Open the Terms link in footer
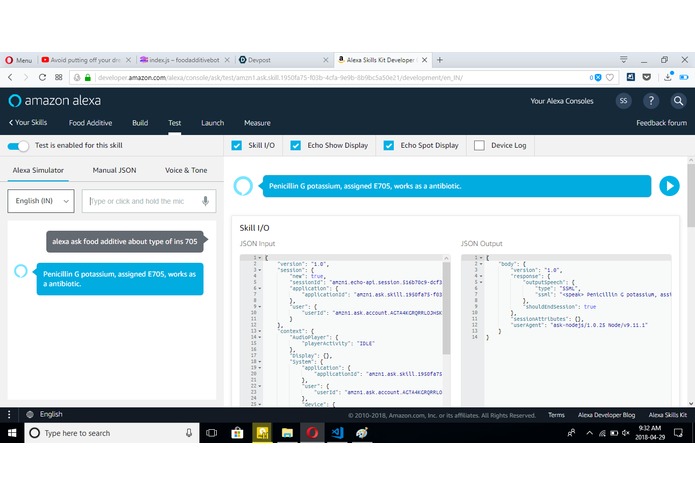Viewport: 695px width, 494px height. point(556,415)
